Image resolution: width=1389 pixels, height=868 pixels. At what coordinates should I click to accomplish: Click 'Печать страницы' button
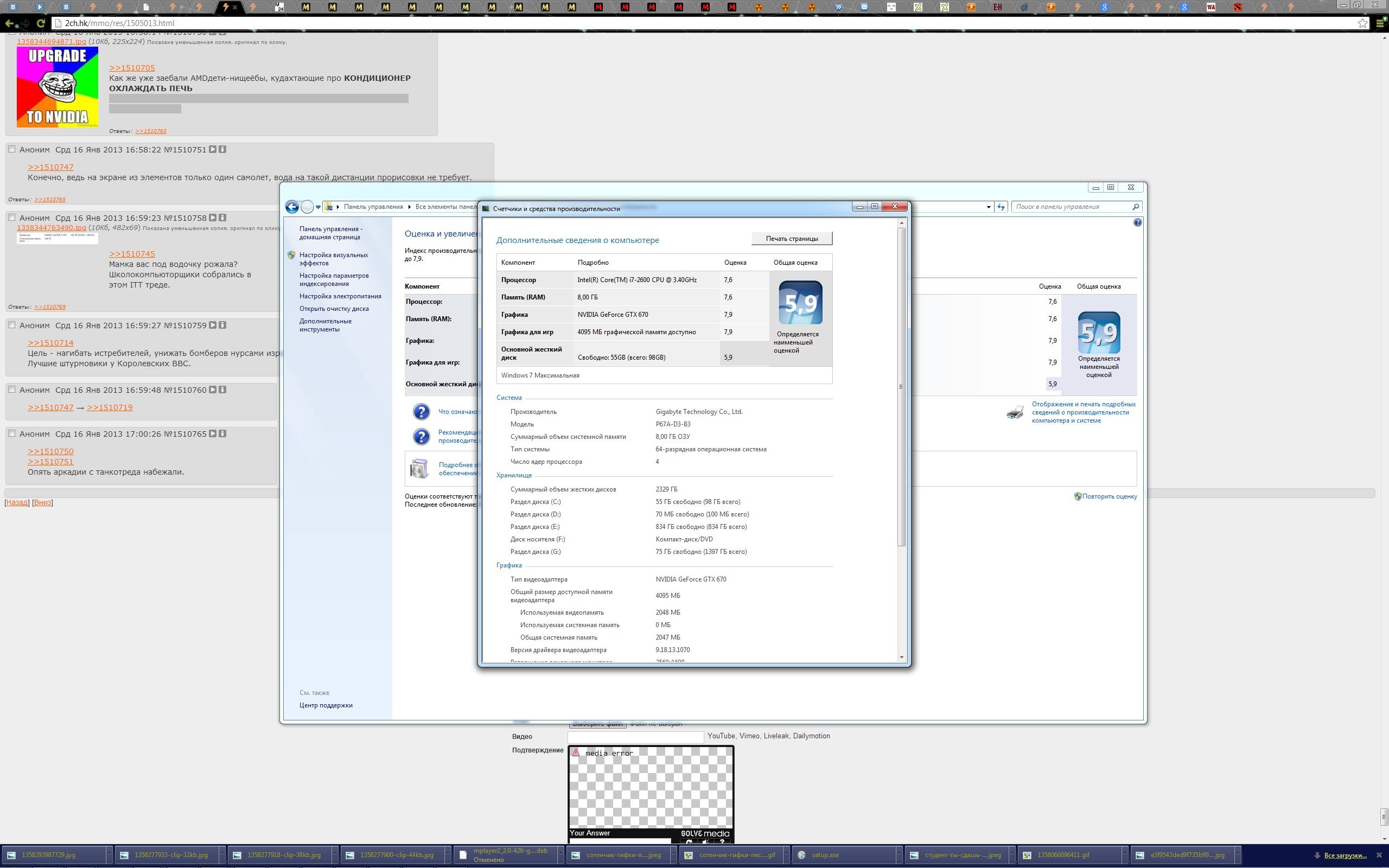[792, 238]
